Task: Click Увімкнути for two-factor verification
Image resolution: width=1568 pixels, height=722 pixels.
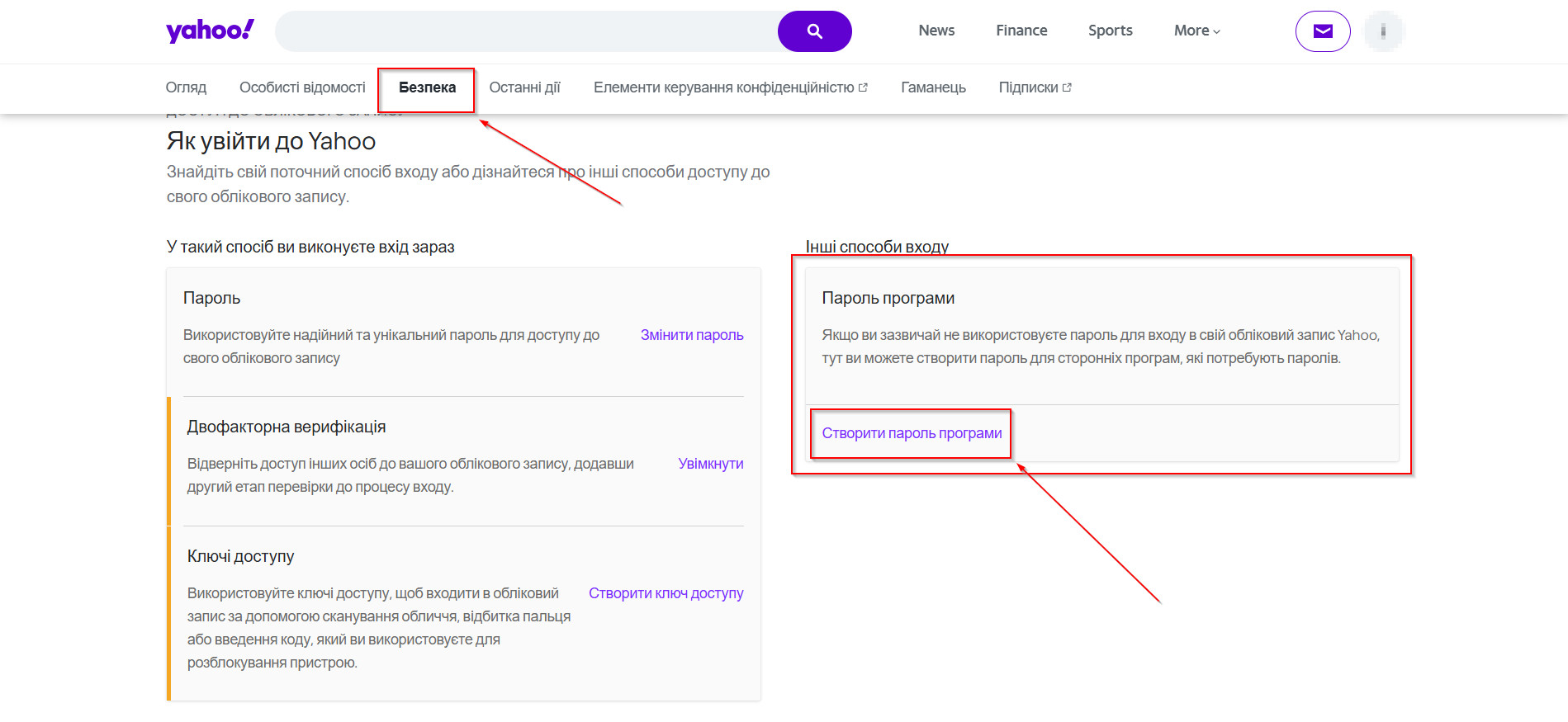Action: 711,464
